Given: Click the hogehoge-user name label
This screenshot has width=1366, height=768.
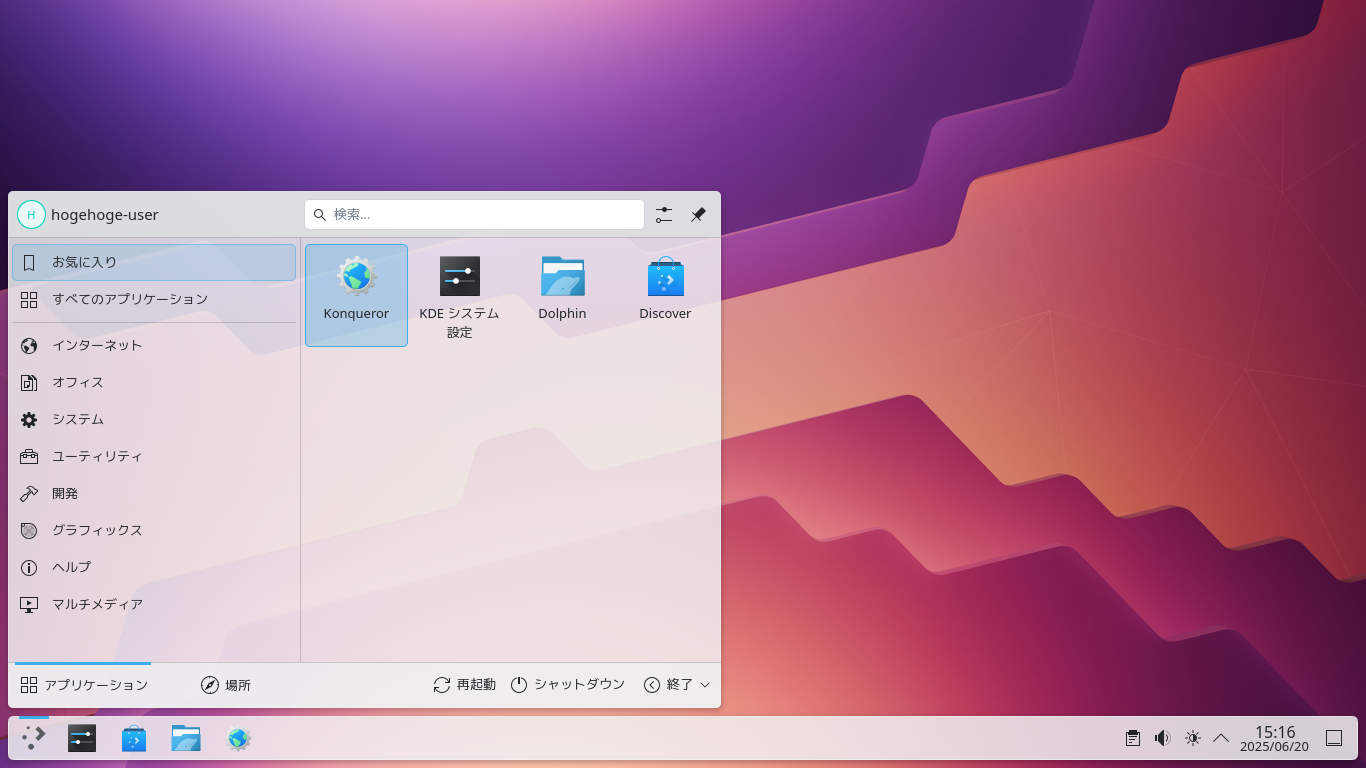Looking at the screenshot, I should [x=105, y=215].
